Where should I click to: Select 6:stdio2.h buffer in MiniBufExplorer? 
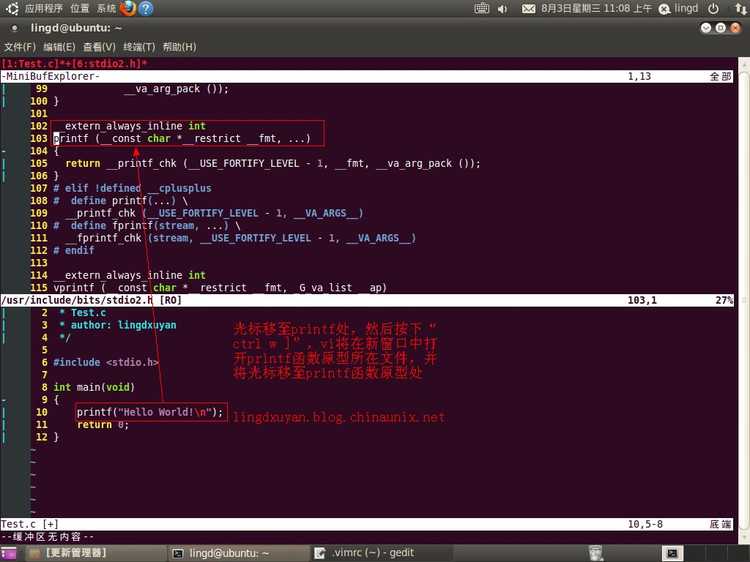click(107, 64)
